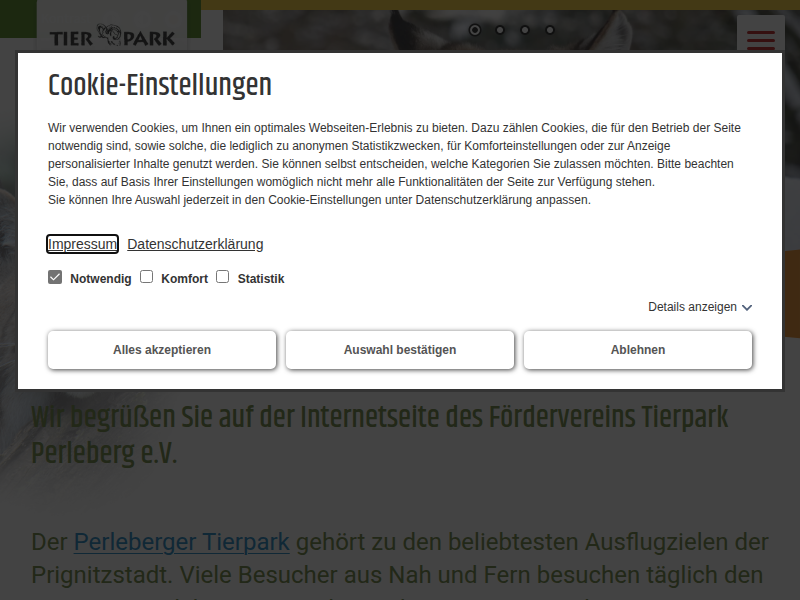This screenshot has height=600, width=800.
Task: Confirm selection with Auswahl bestätigen
Action: tap(400, 350)
